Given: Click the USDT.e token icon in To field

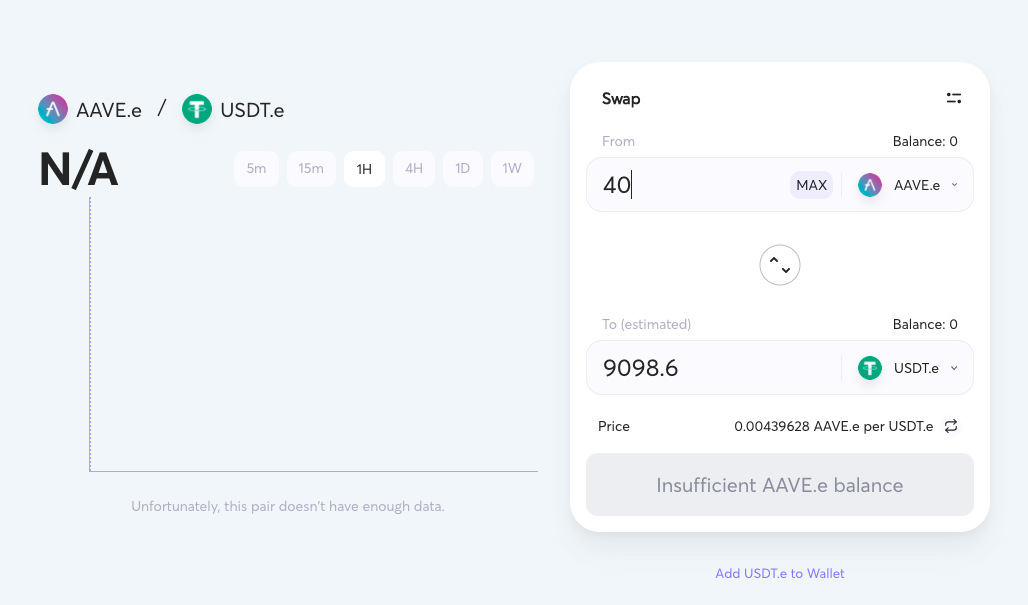Looking at the screenshot, I should [x=870, y=368].
